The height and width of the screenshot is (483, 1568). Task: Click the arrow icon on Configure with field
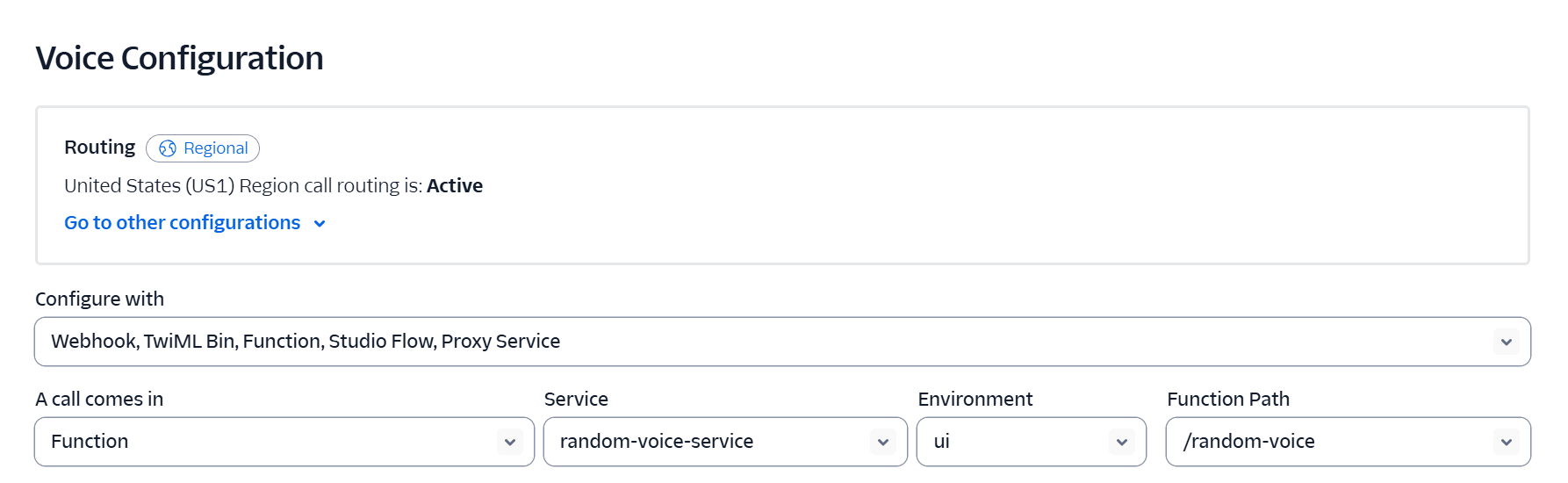(x=1506, y=342)
